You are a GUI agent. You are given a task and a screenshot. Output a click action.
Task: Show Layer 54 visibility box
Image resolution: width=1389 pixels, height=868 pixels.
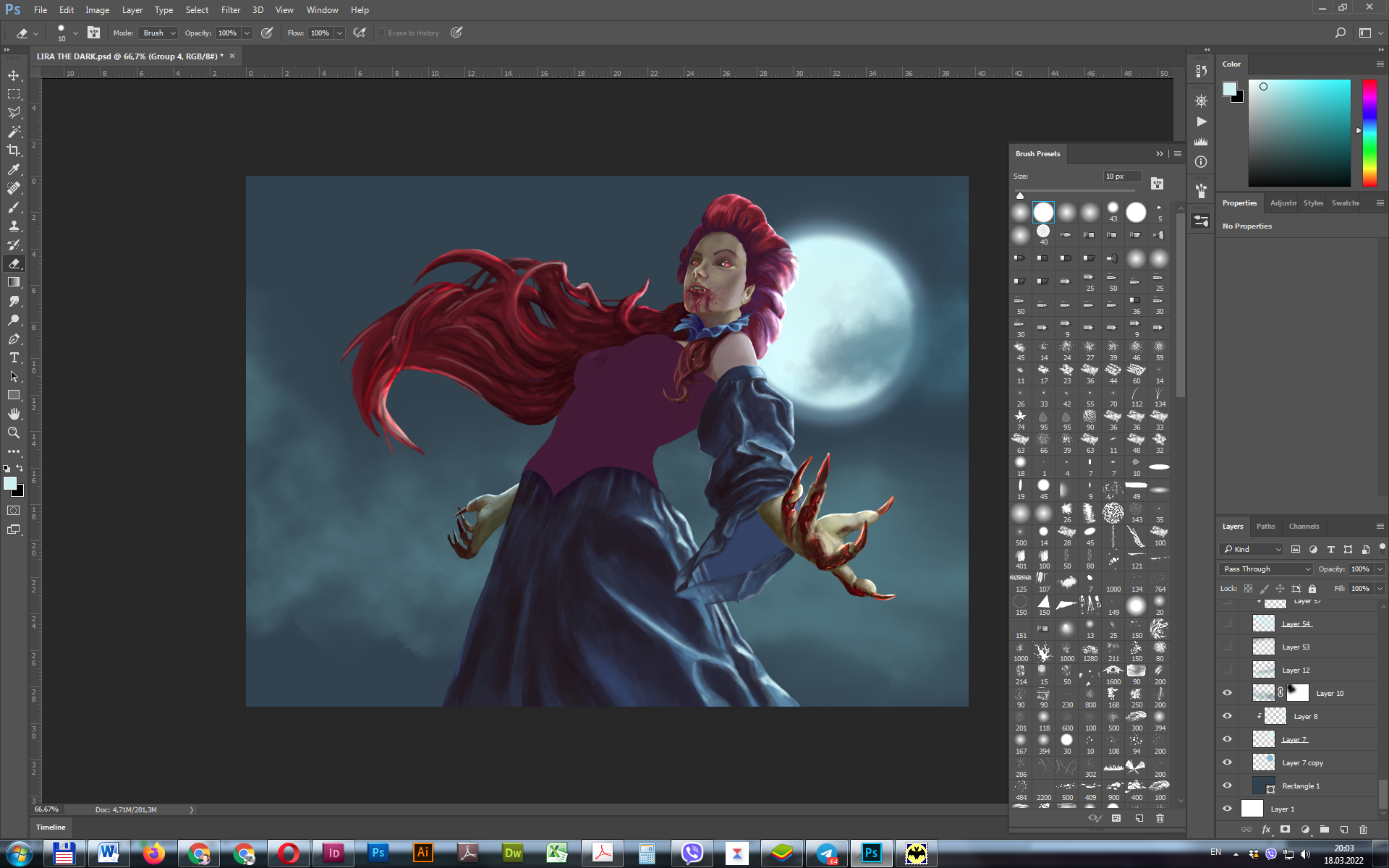point(1227,624)
